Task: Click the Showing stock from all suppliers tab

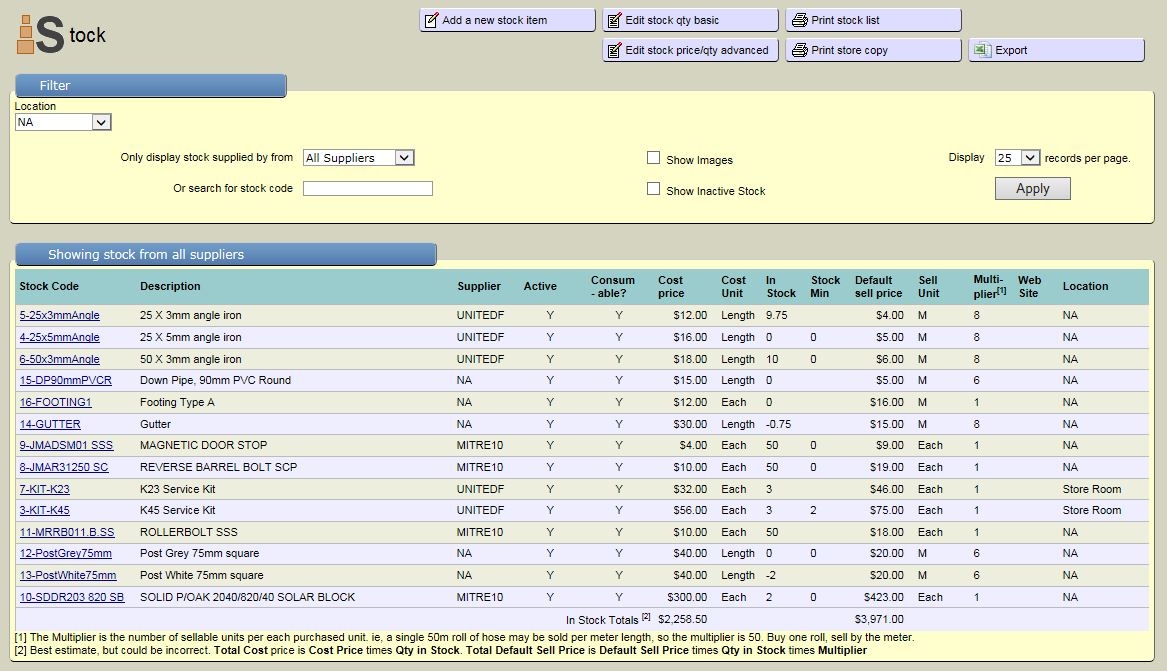Action: (x=225, y=255)
